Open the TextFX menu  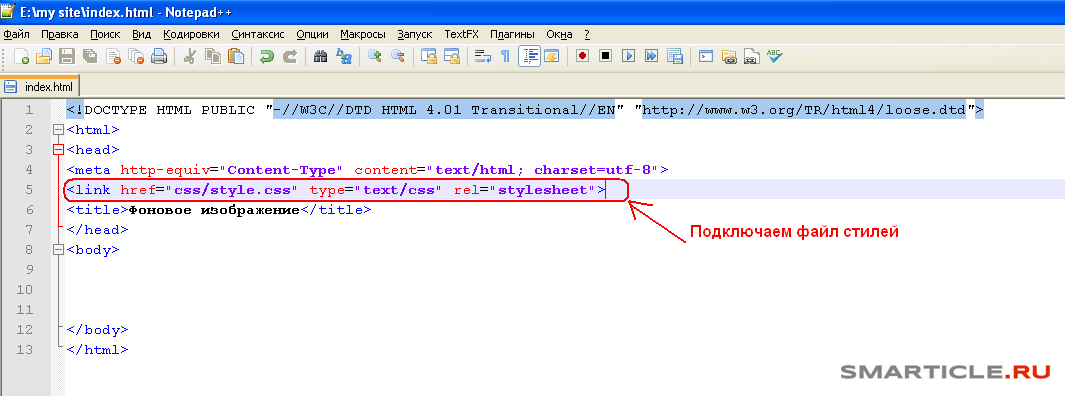tap(461, 34)
